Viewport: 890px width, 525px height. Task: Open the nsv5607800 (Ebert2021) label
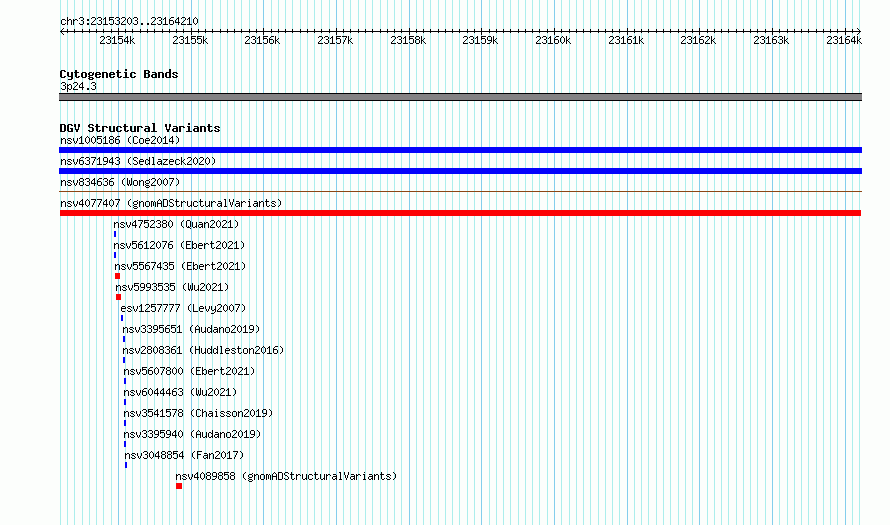[x=189, y=371]
